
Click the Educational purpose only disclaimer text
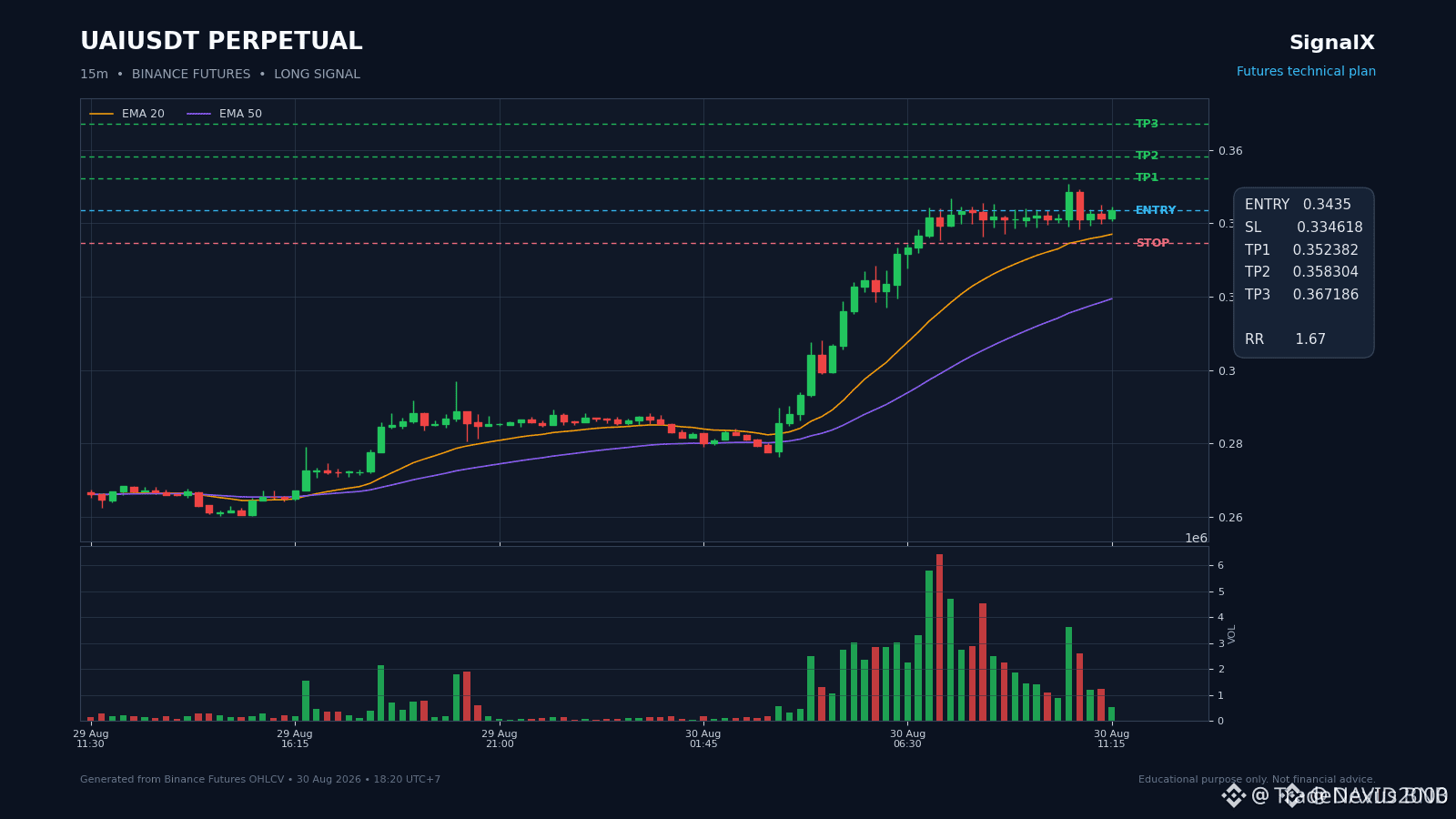point(1257,780)
